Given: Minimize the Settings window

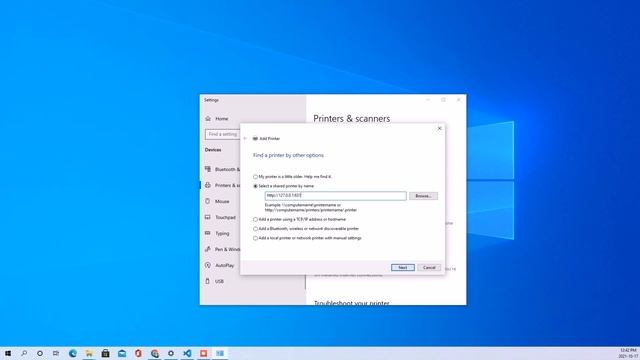Looking at the screenshot, I should click(x=428, y=100).
